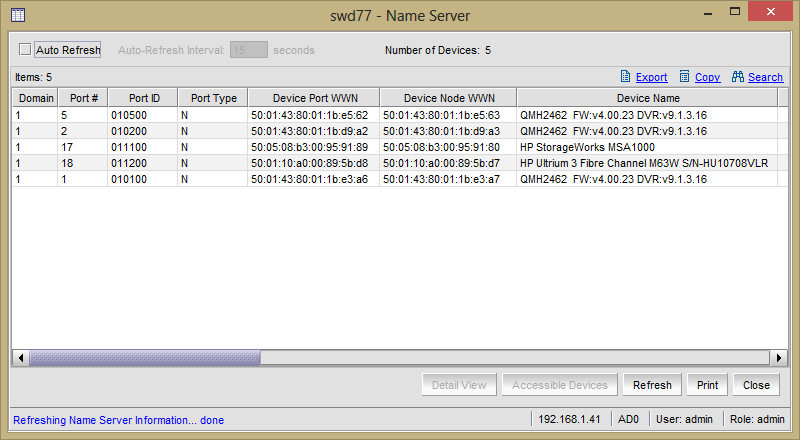
Task: Click the Export document icon
Action: click(x=625, y=77)
